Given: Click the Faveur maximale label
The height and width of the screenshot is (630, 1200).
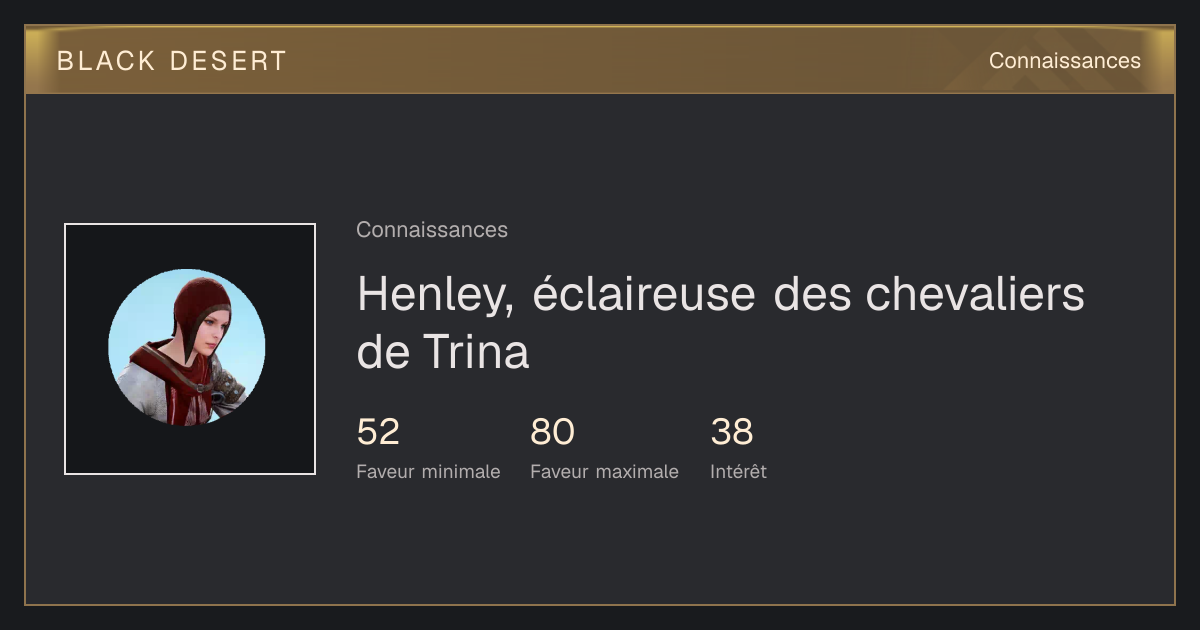Looking at the screenshot, I should pos(604,472).
